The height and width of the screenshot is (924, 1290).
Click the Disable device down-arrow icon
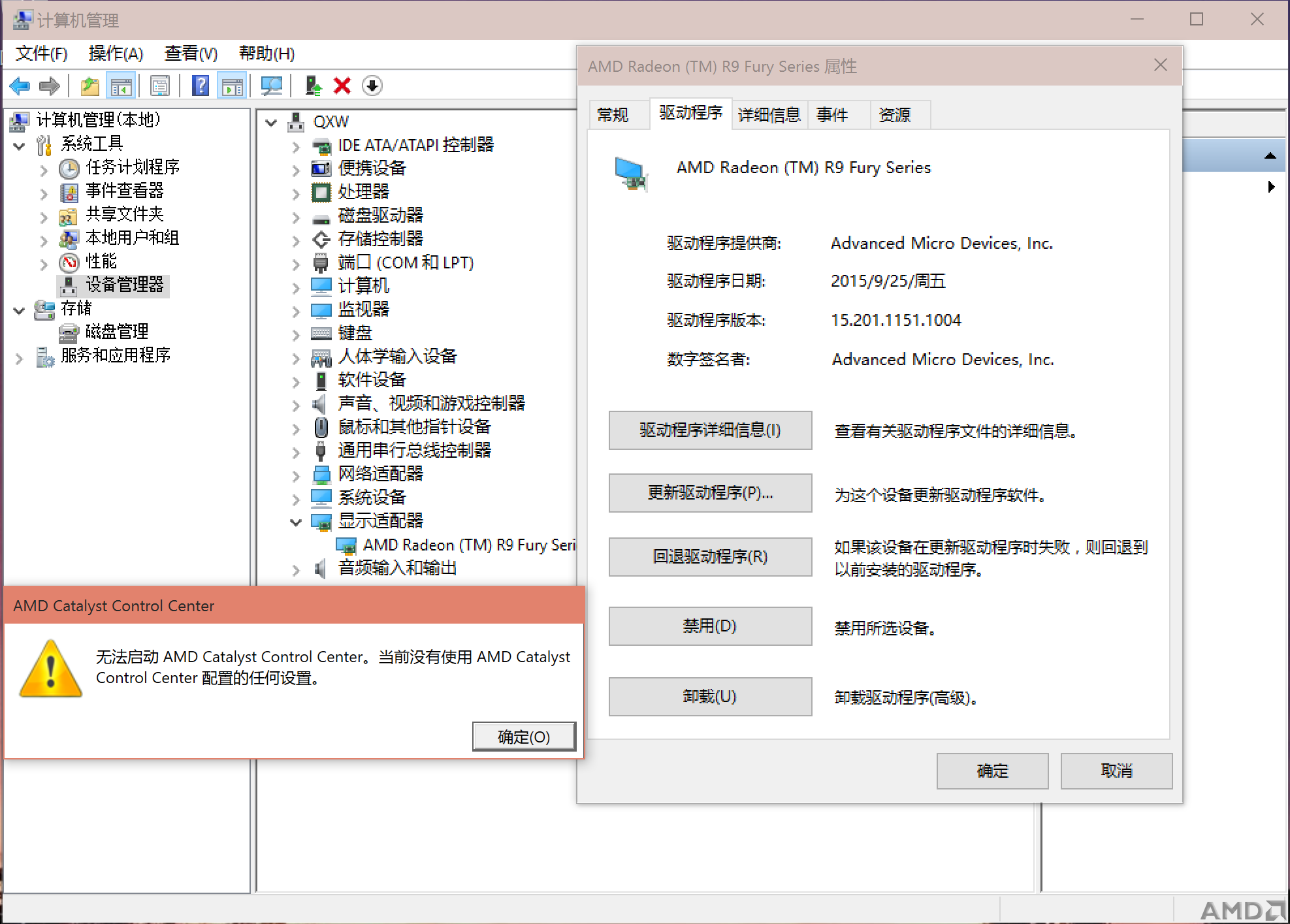pos(372,86)
